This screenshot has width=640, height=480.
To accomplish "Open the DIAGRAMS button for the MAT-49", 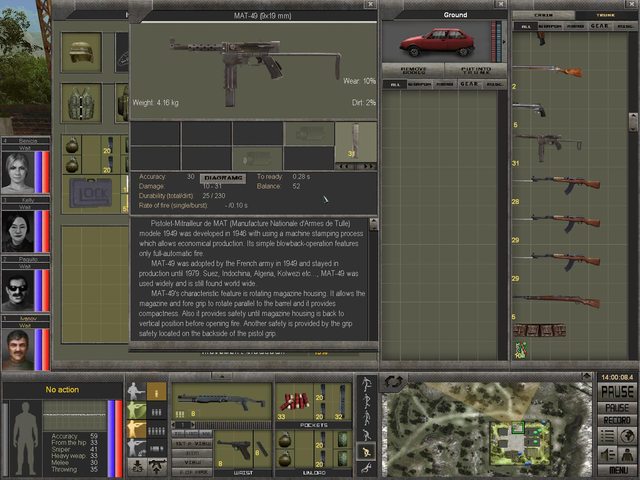I will tap(223, 178).
